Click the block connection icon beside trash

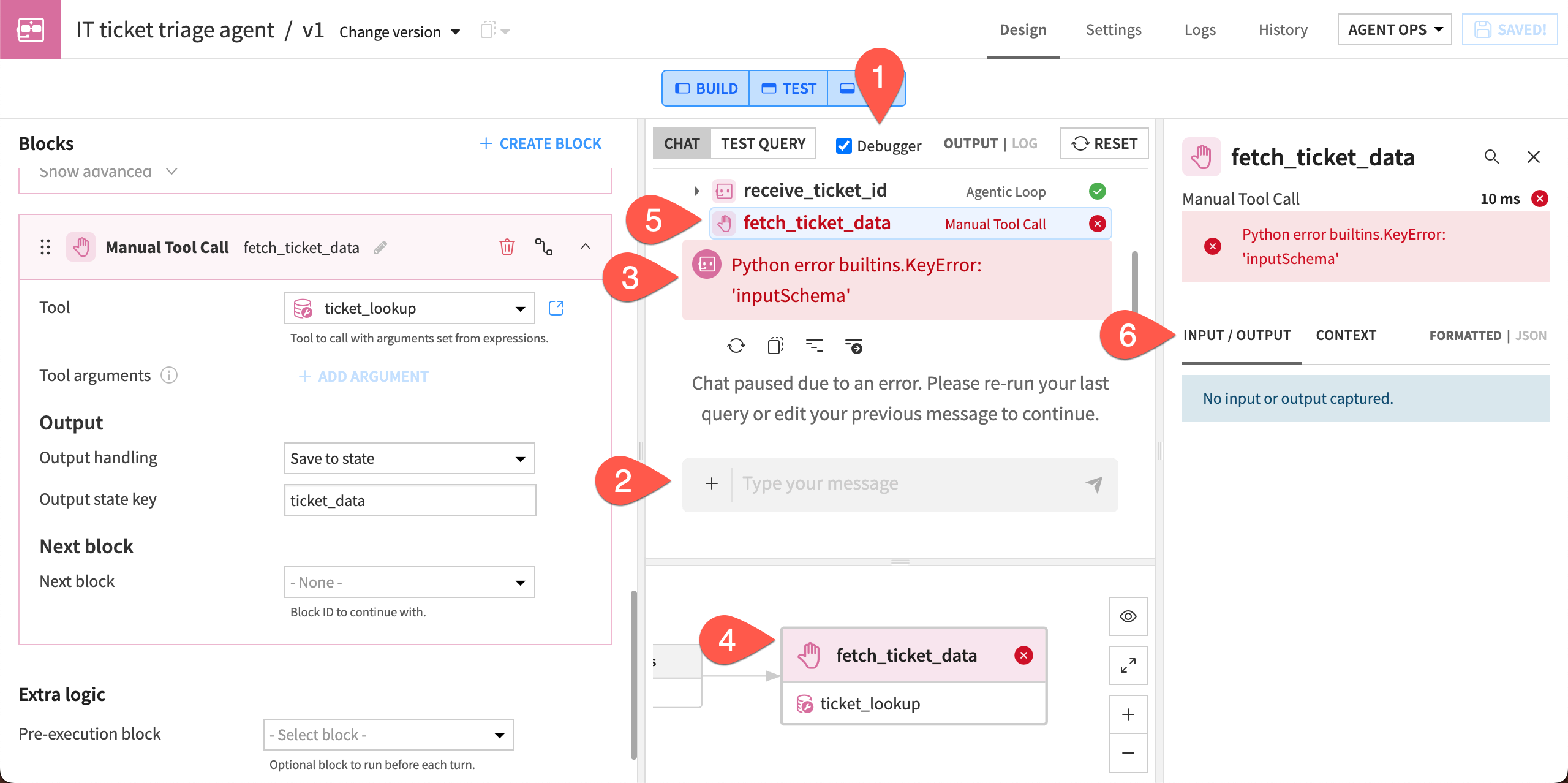point(544,248)
